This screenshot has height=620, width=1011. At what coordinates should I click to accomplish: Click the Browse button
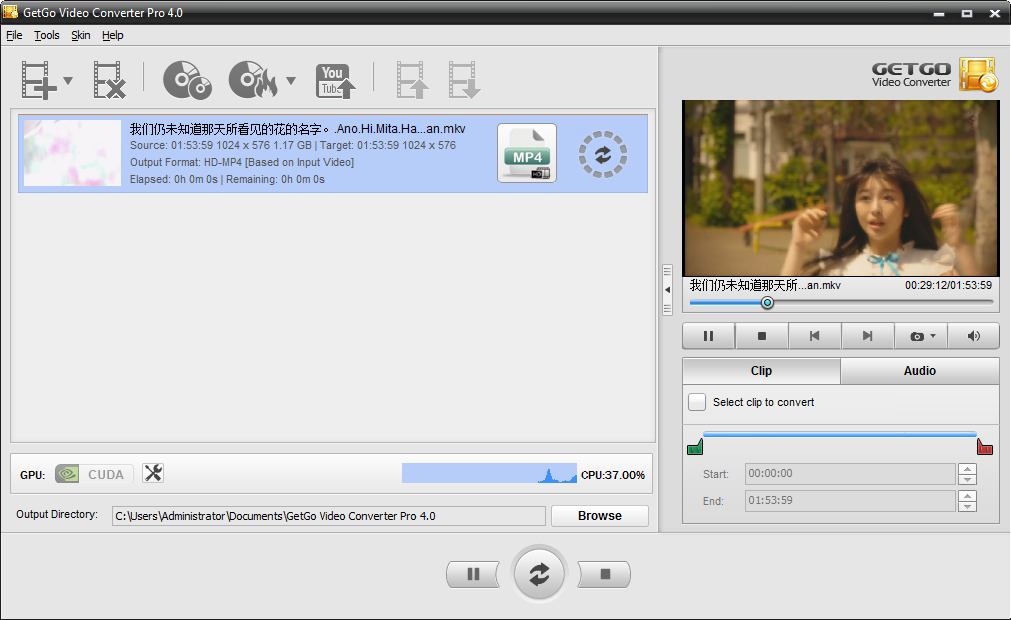[x=599, y=516]
